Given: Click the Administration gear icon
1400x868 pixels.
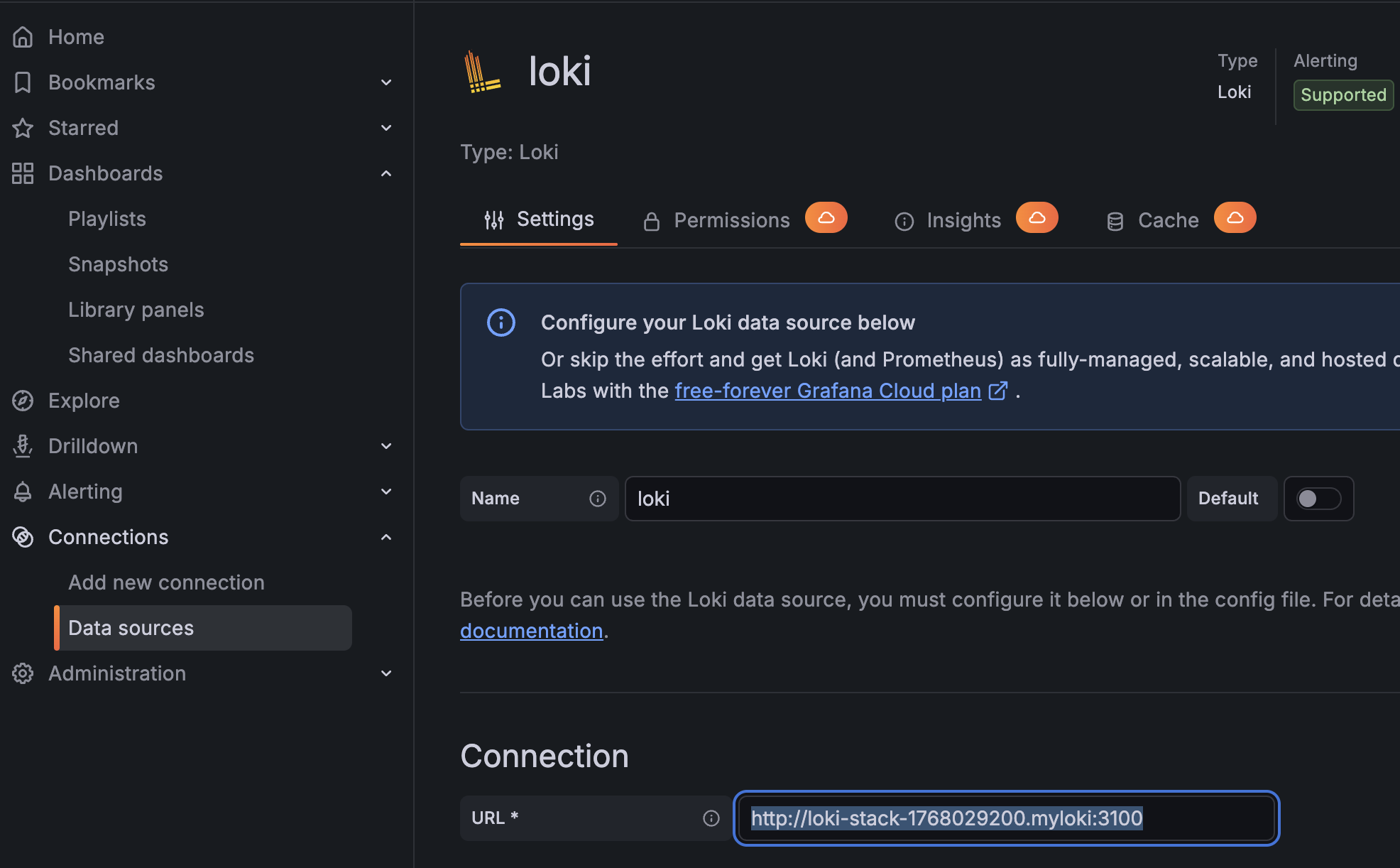Looking at the screenshot, I should 23,673.
